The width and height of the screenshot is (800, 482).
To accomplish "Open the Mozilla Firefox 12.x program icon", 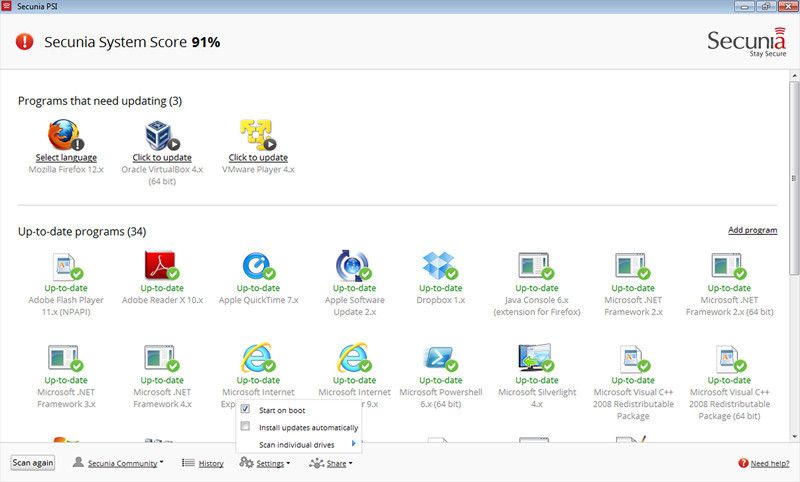I will tap(65, 135).
